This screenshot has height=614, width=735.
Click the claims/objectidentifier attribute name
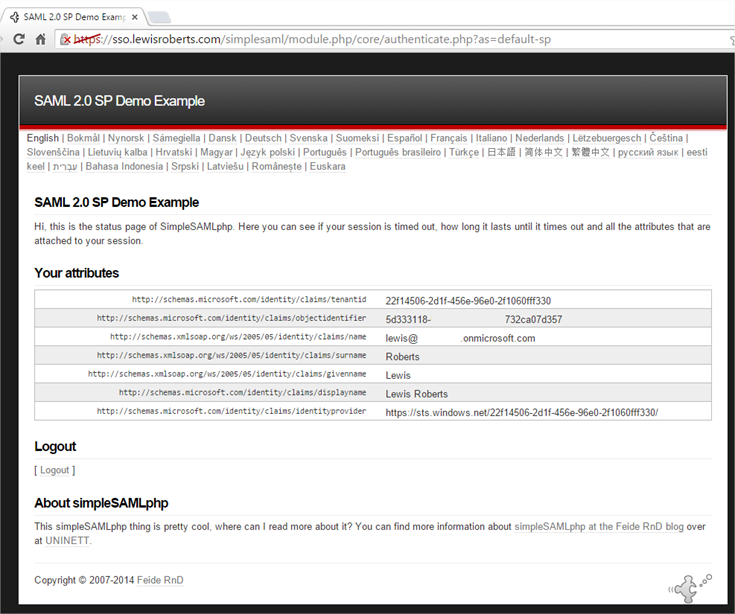tap(232, 318)
